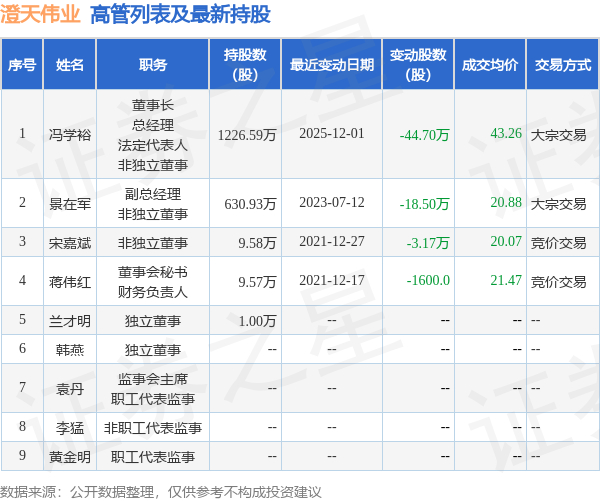Click the 职务 column header

coord(153,65)
